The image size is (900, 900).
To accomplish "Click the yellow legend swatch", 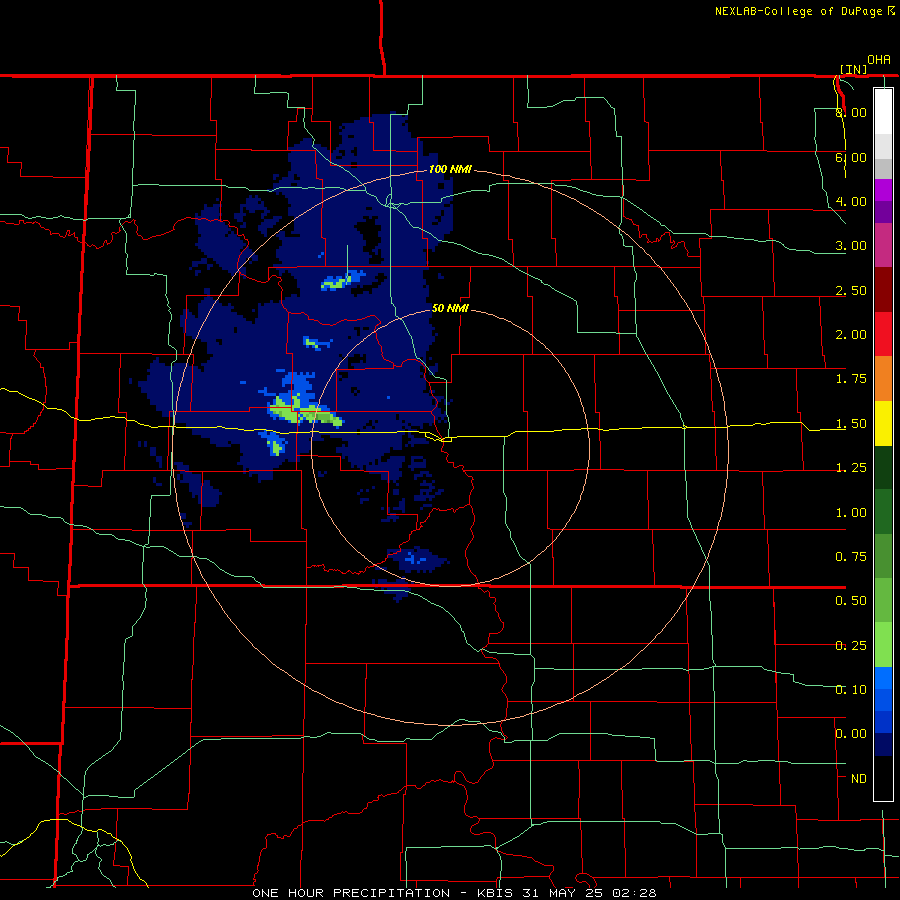I will click(883, 423).
